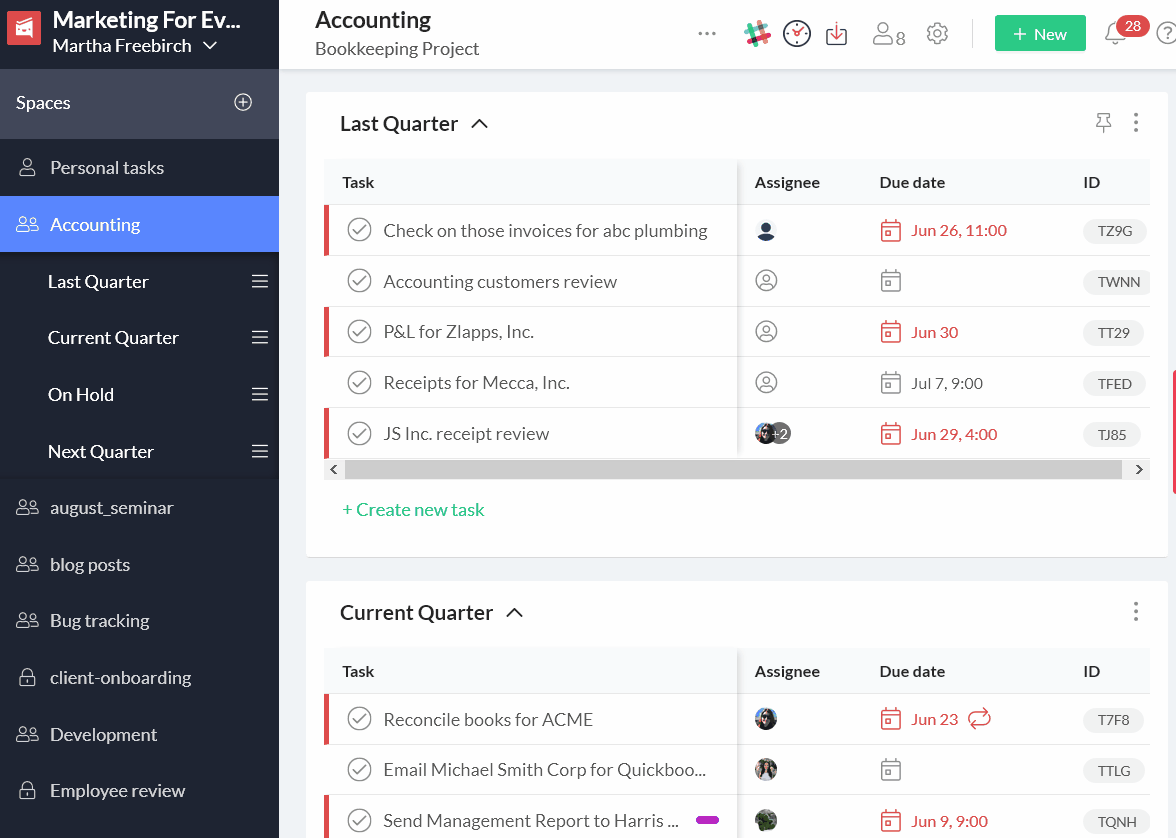Collapse the Current Quarter section
The image size is (1176, 838).
coord(514,613)
